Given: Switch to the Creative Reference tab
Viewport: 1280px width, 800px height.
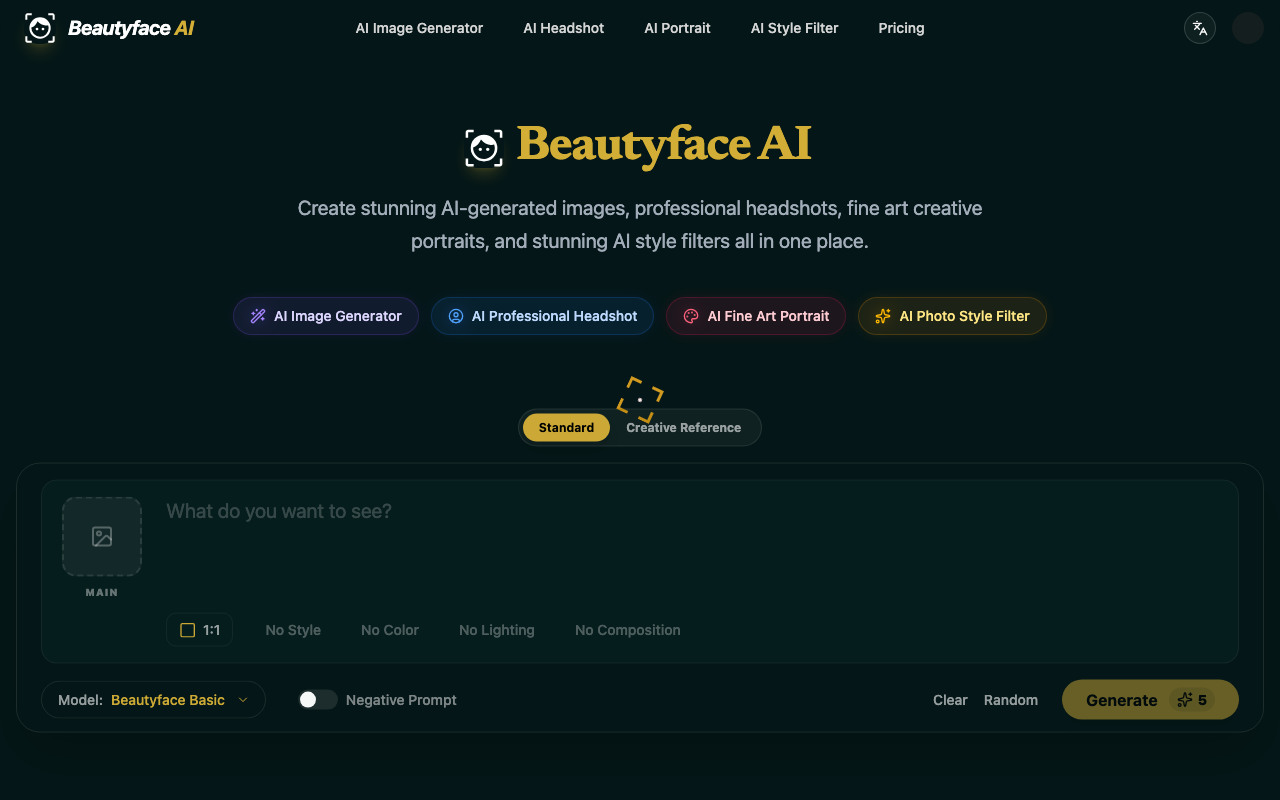Looking at the screenshot, I should (x=684, y=427).
